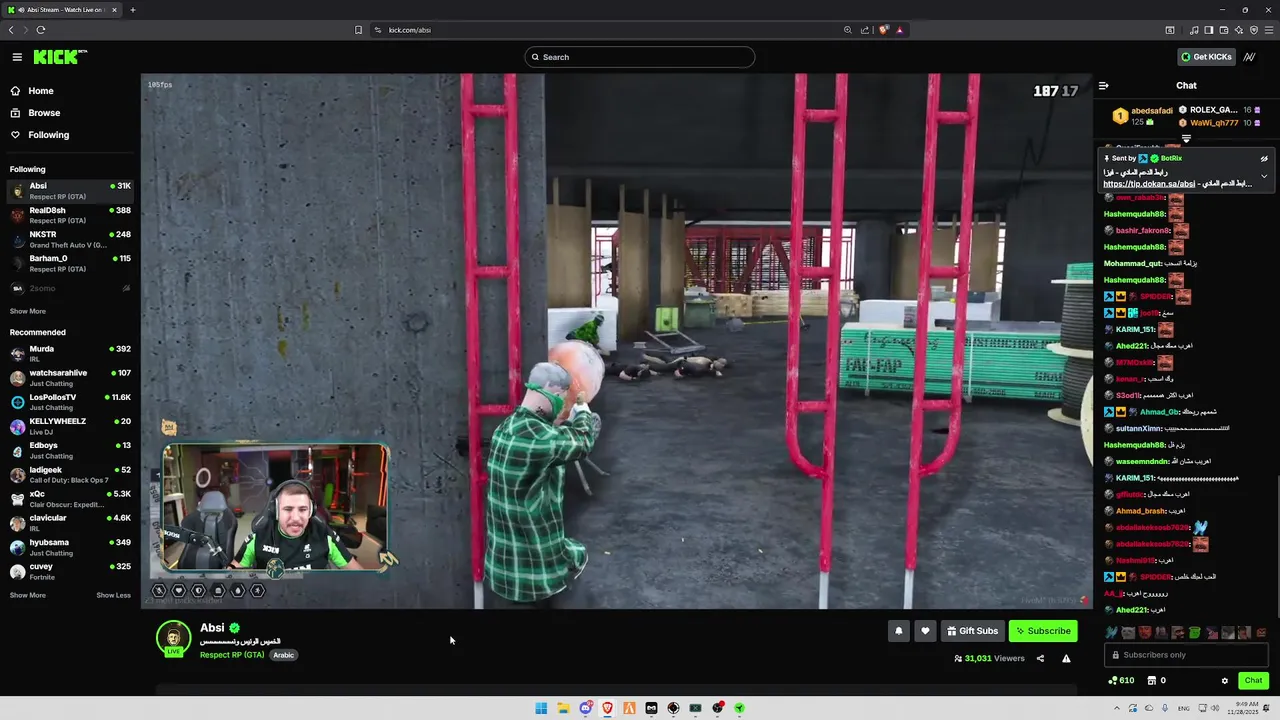Image resolution: width=1280 pixels, height=720 pixels.
Task: Click Gift Subs button
Action: click(x=972, y=631)
